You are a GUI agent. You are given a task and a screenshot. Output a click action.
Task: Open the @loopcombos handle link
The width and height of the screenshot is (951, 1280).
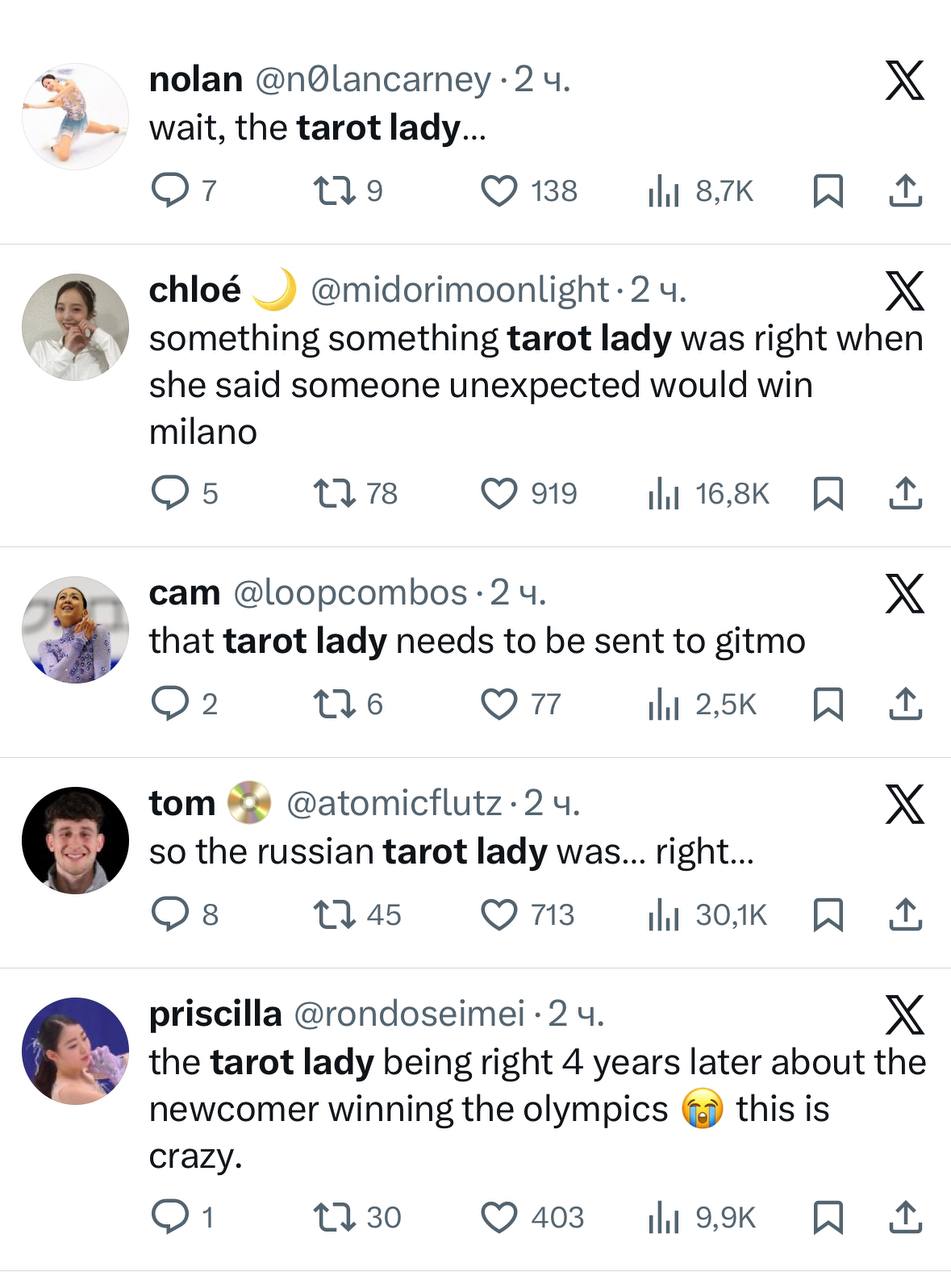[350, 593]
